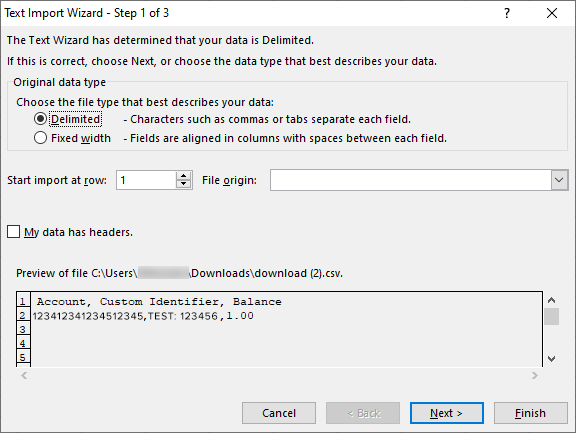
Task: Decrease the start import row spinner
Action: point(183,184)
